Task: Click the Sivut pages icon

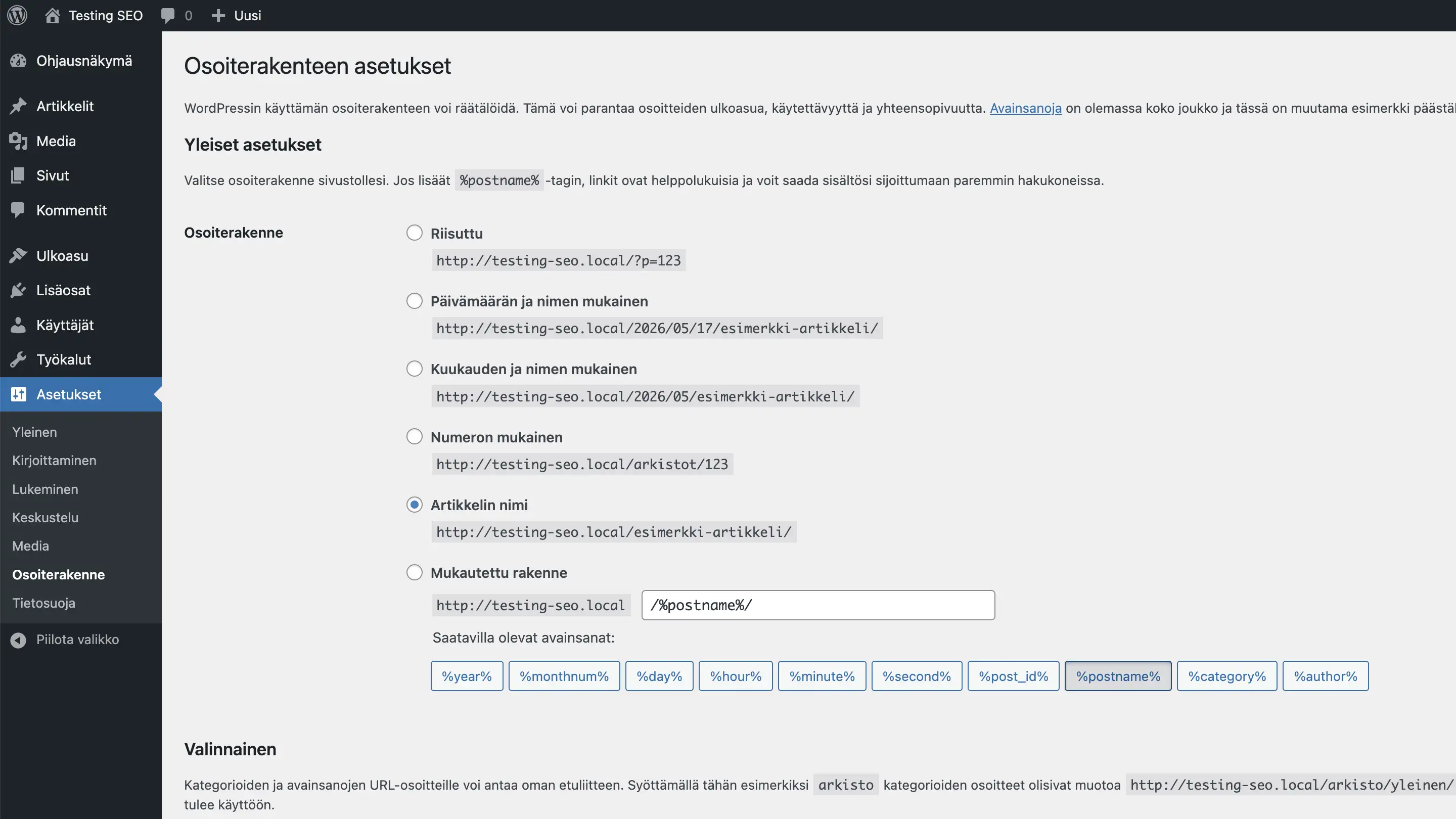Action: pos(18,175)
